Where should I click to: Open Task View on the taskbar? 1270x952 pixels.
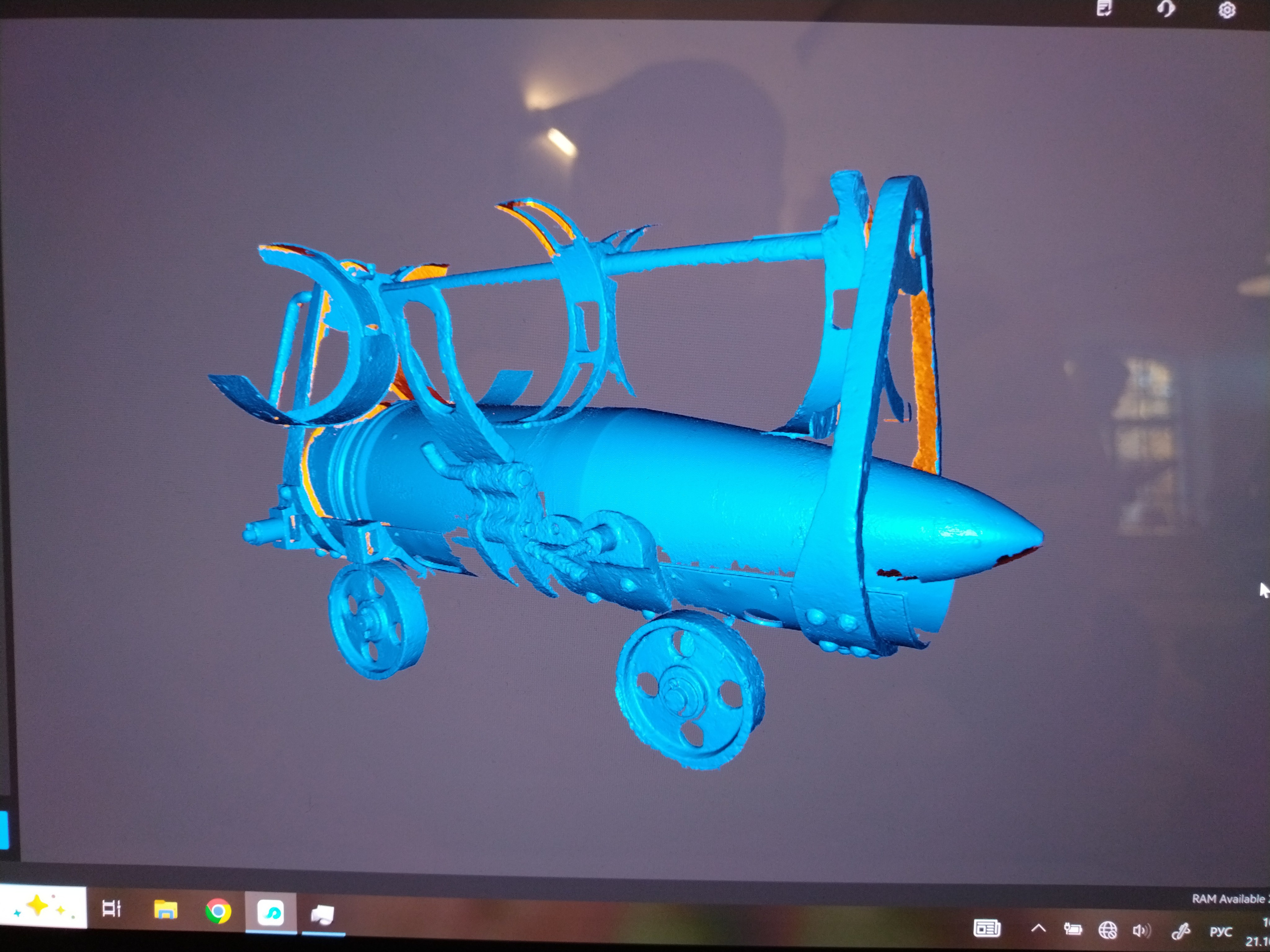click(x=112, y=908)
